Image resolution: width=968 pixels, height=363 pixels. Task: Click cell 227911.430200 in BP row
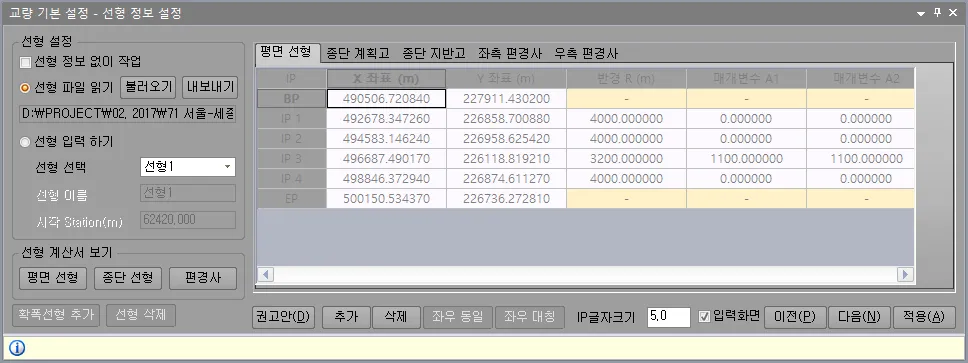pos(506,99)
